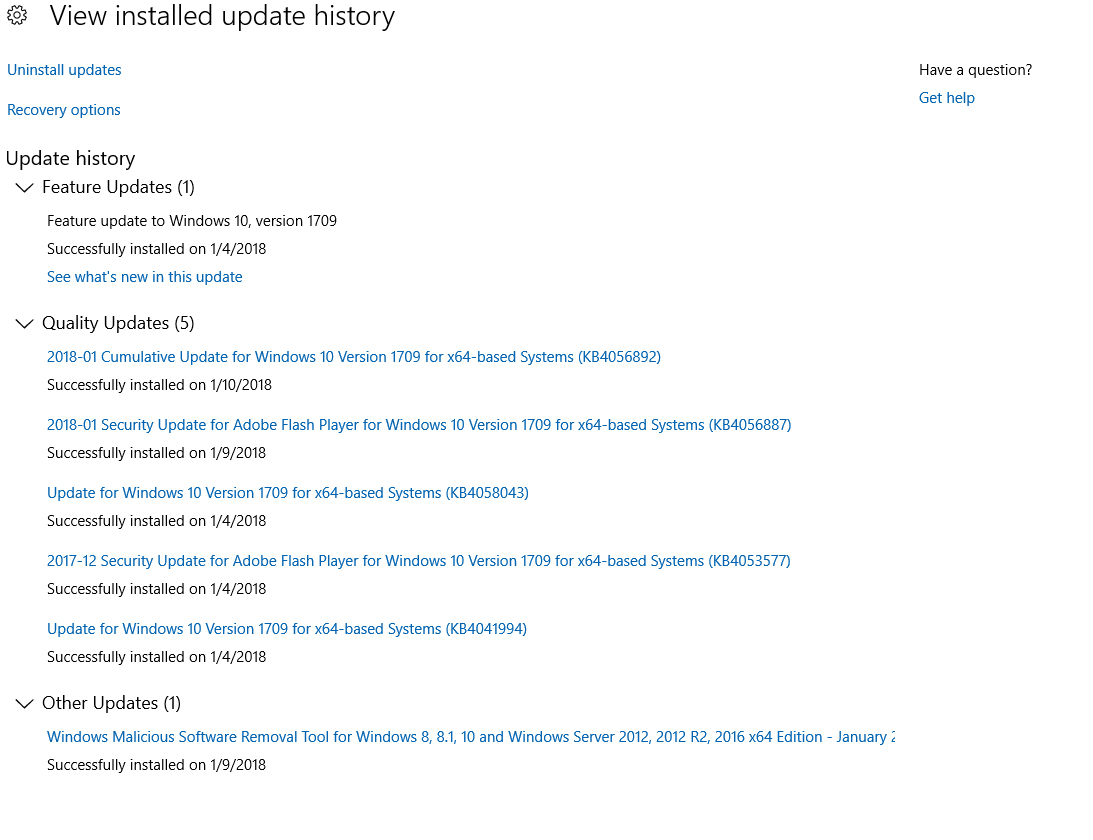Screen dimensions: 1093x840
Task: Open the Windows Malicious Software Removal Tool link
Action: click(470, 737)
